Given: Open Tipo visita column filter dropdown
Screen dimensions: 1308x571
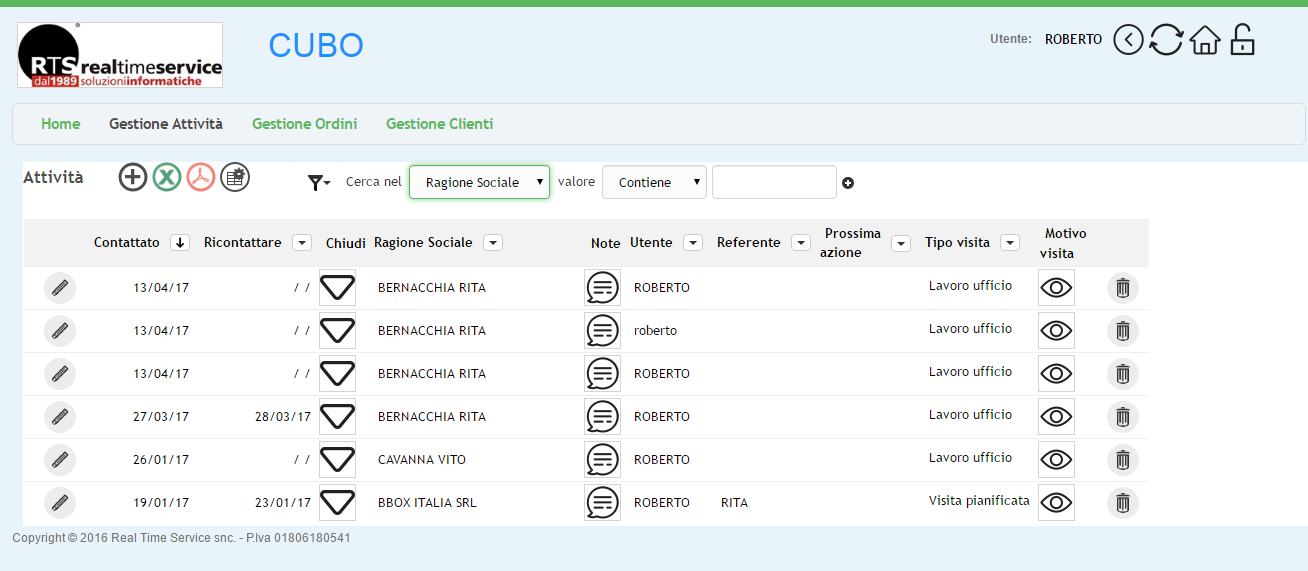Looking at the screenshot, I should click(1010, 242).
